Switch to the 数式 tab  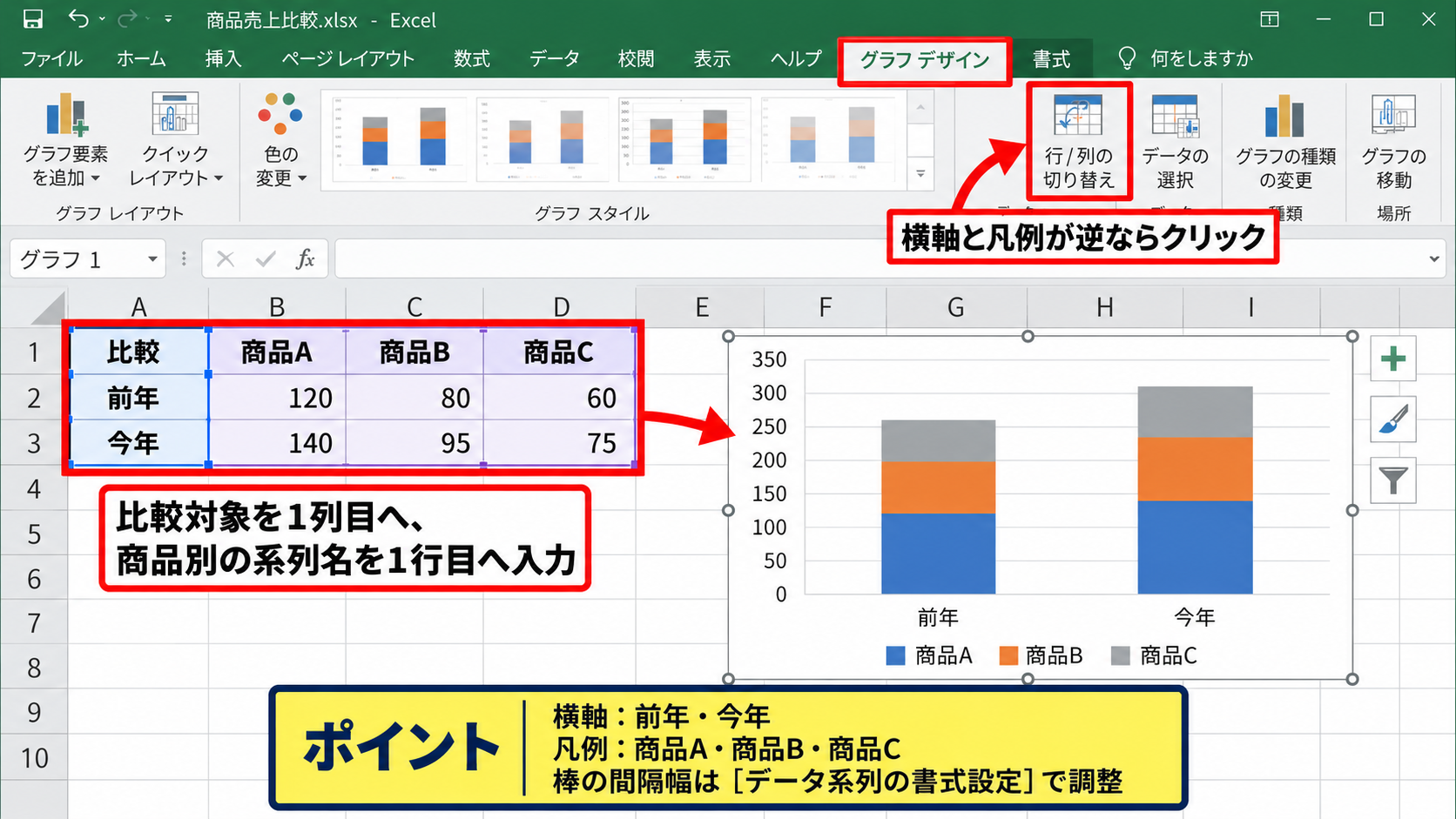(472, 58)
